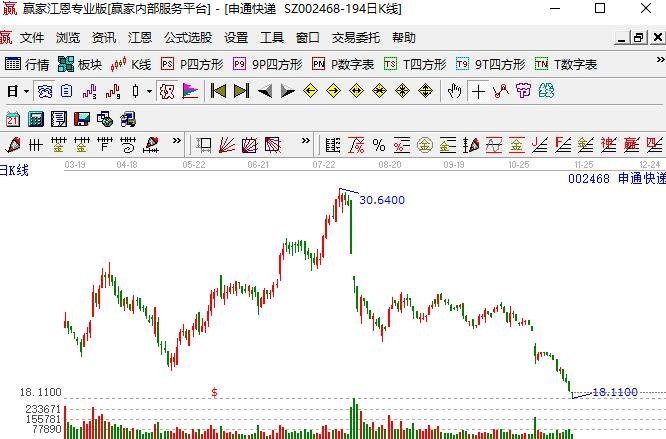Expand more tools after Gann square icons
Viewport: 666px width, 439px height.
click(306, 141)
